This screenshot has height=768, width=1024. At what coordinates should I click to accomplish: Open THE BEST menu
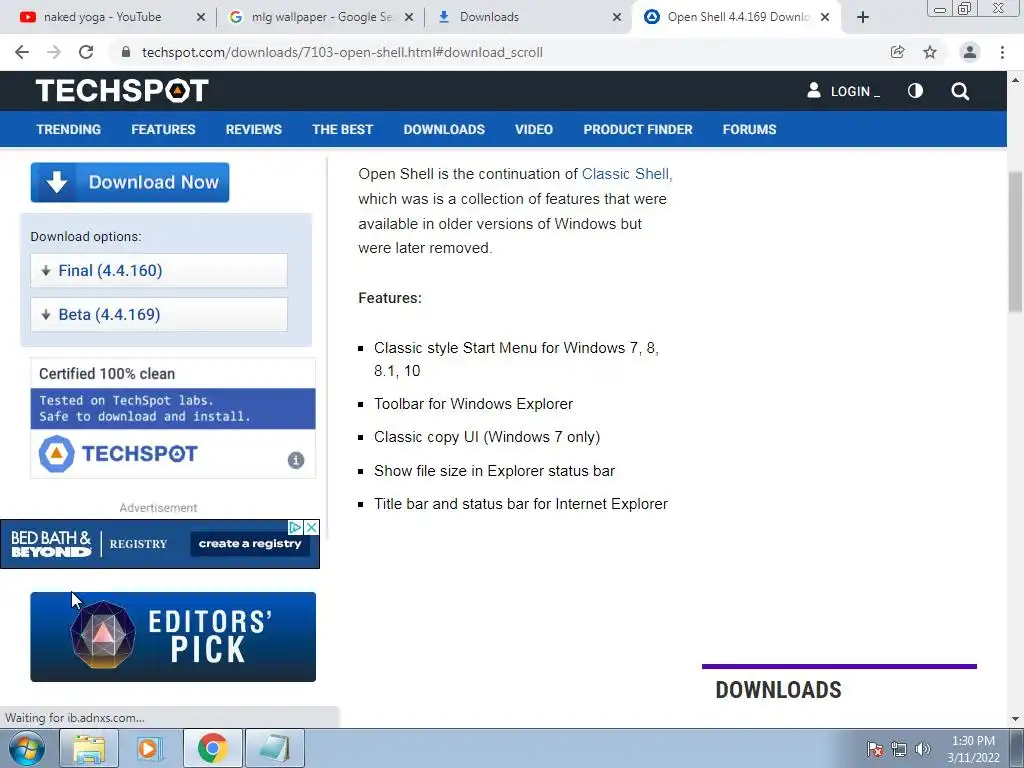(x=342, y=129)
